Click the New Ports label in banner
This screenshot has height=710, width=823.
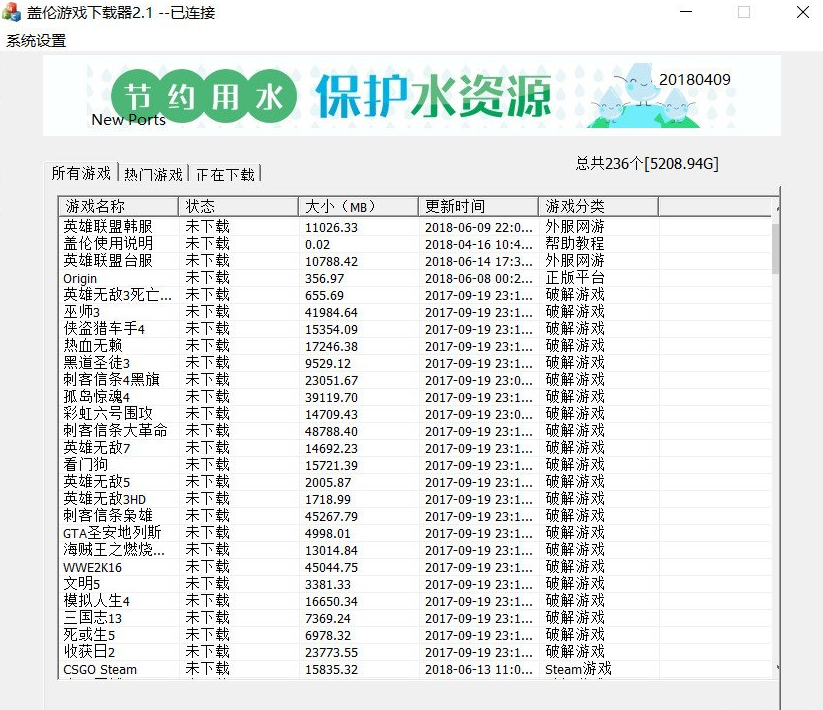click(x=129, y=120)
